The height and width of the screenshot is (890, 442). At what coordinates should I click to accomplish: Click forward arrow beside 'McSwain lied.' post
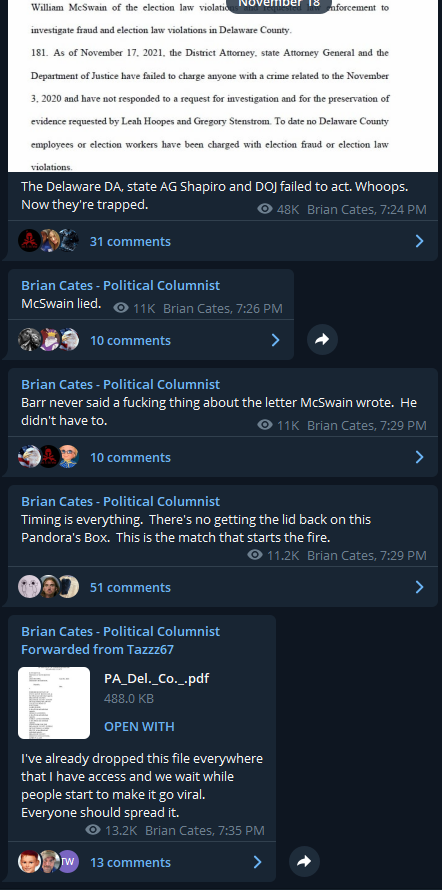[322, 339]
